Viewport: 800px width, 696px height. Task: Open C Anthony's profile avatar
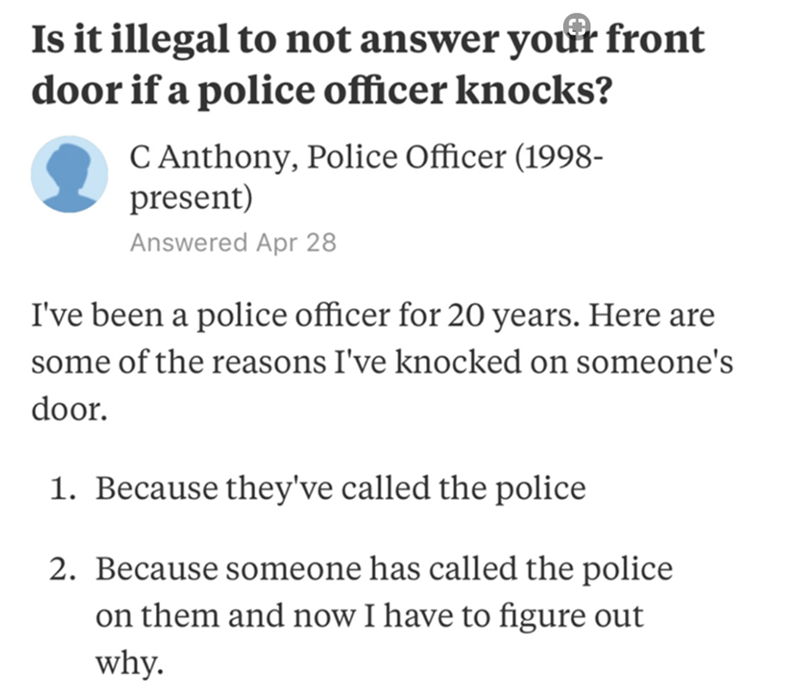point(69,174)
